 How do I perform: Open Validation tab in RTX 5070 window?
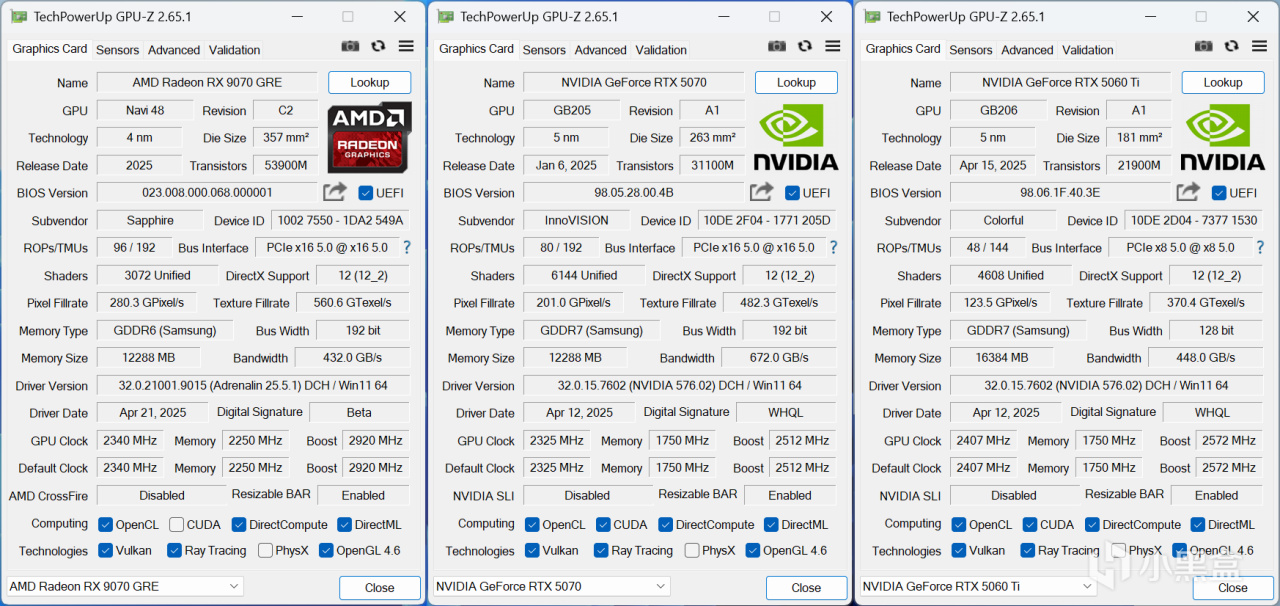661,50
